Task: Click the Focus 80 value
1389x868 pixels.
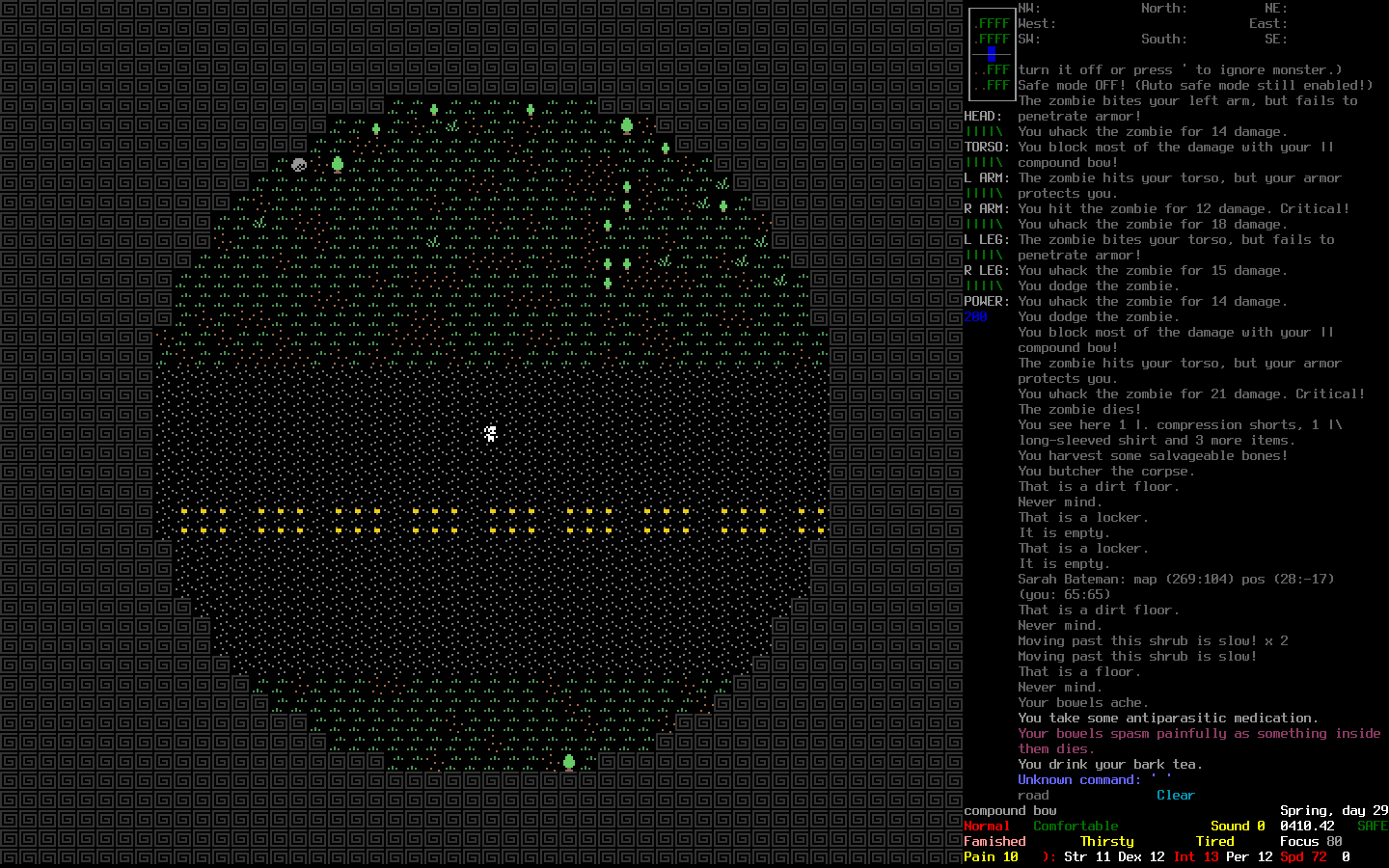Action: (x=1312, y=841)
